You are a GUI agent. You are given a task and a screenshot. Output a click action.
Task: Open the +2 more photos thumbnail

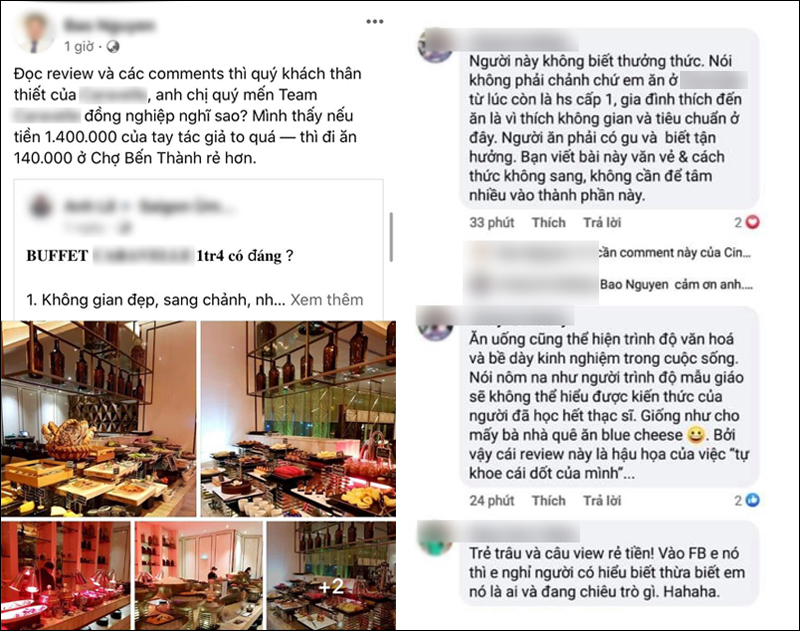[x=331, y=575]
